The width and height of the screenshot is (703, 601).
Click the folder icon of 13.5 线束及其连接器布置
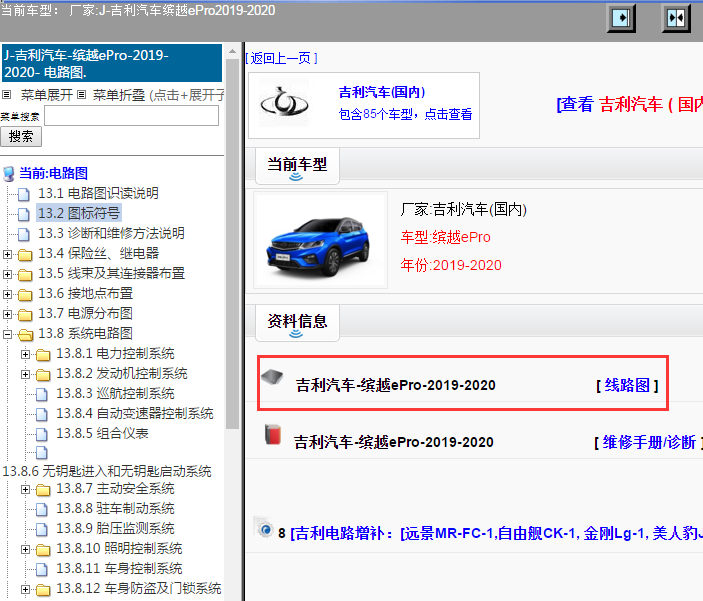tap(25, 274)
